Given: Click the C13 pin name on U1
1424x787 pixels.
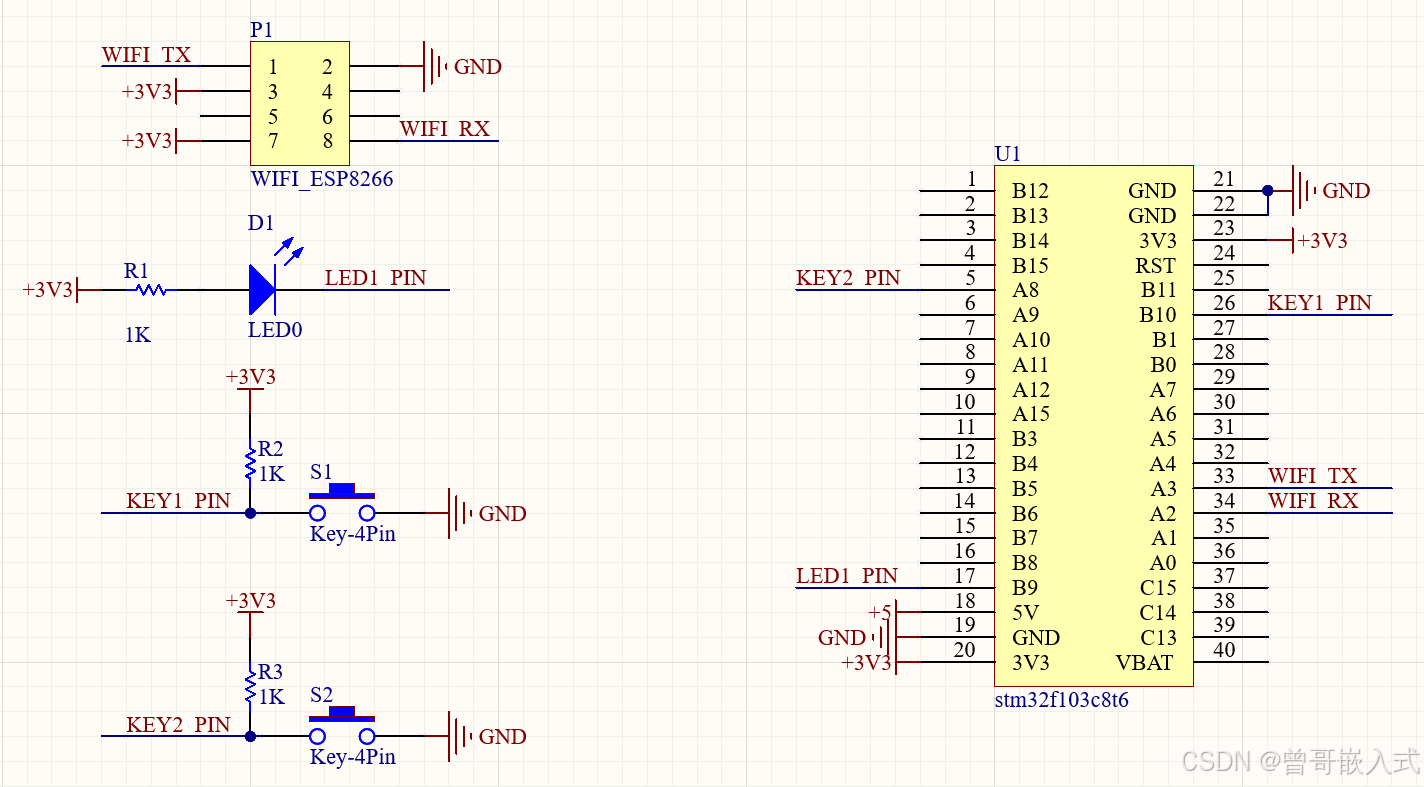Looking at the screenshot, I should [x=1158, y=638].
